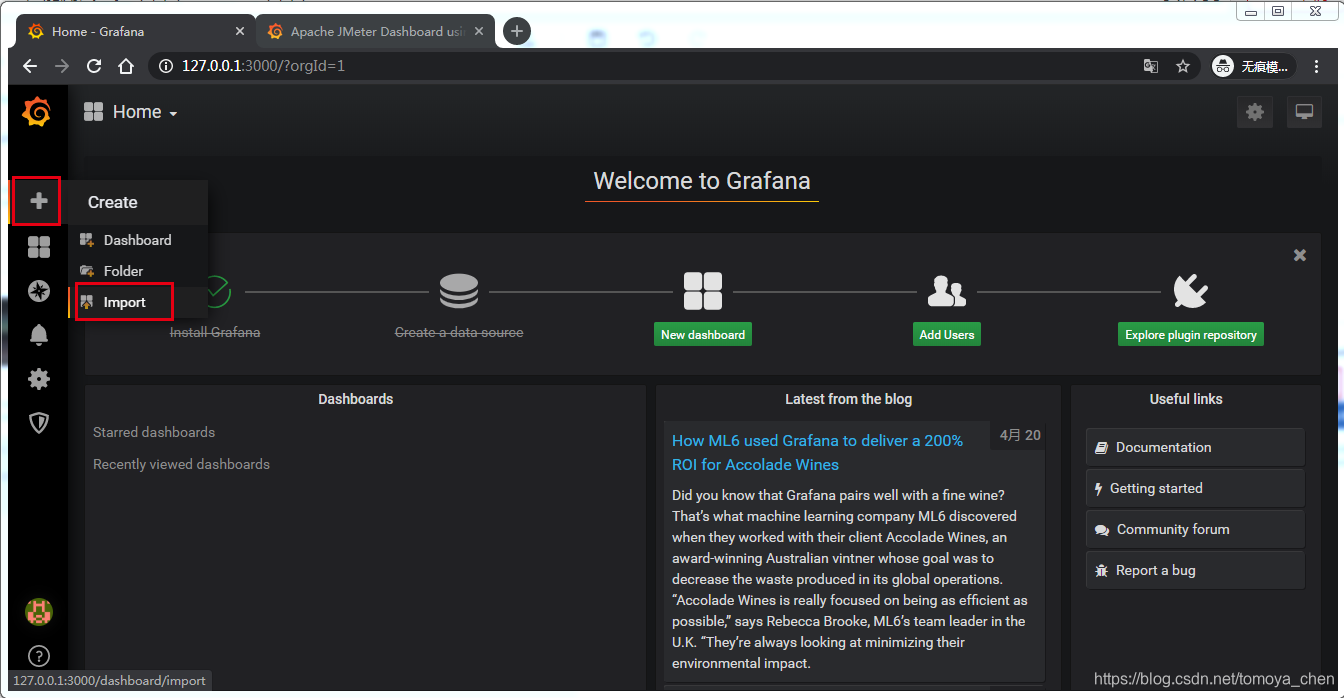The width and height of the screenshot is (1344, 698).
Task: Switch to Home - Grafana tab
Action: coord(135,31)
